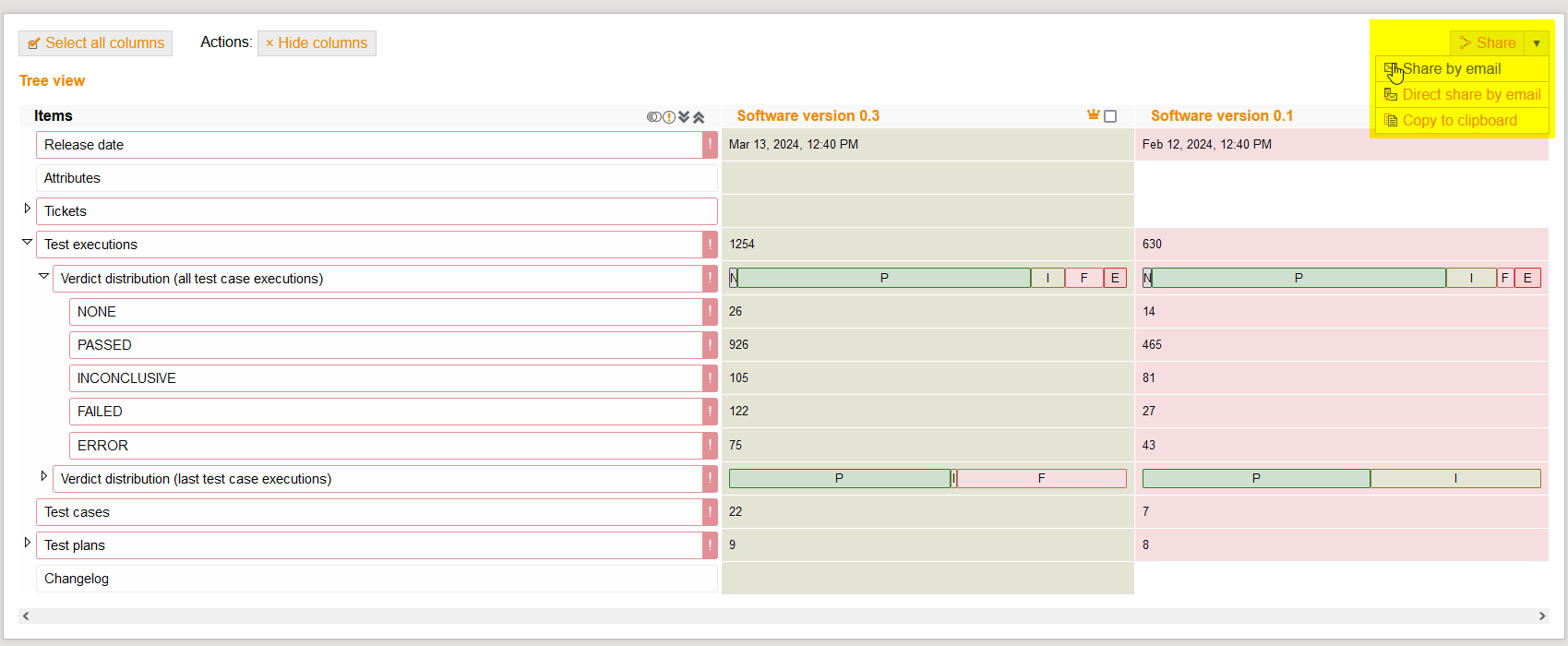Click INCONCLUSIVE value 81
The width and height of the screenshot is (1568, 646).
tap(1149, 378)
